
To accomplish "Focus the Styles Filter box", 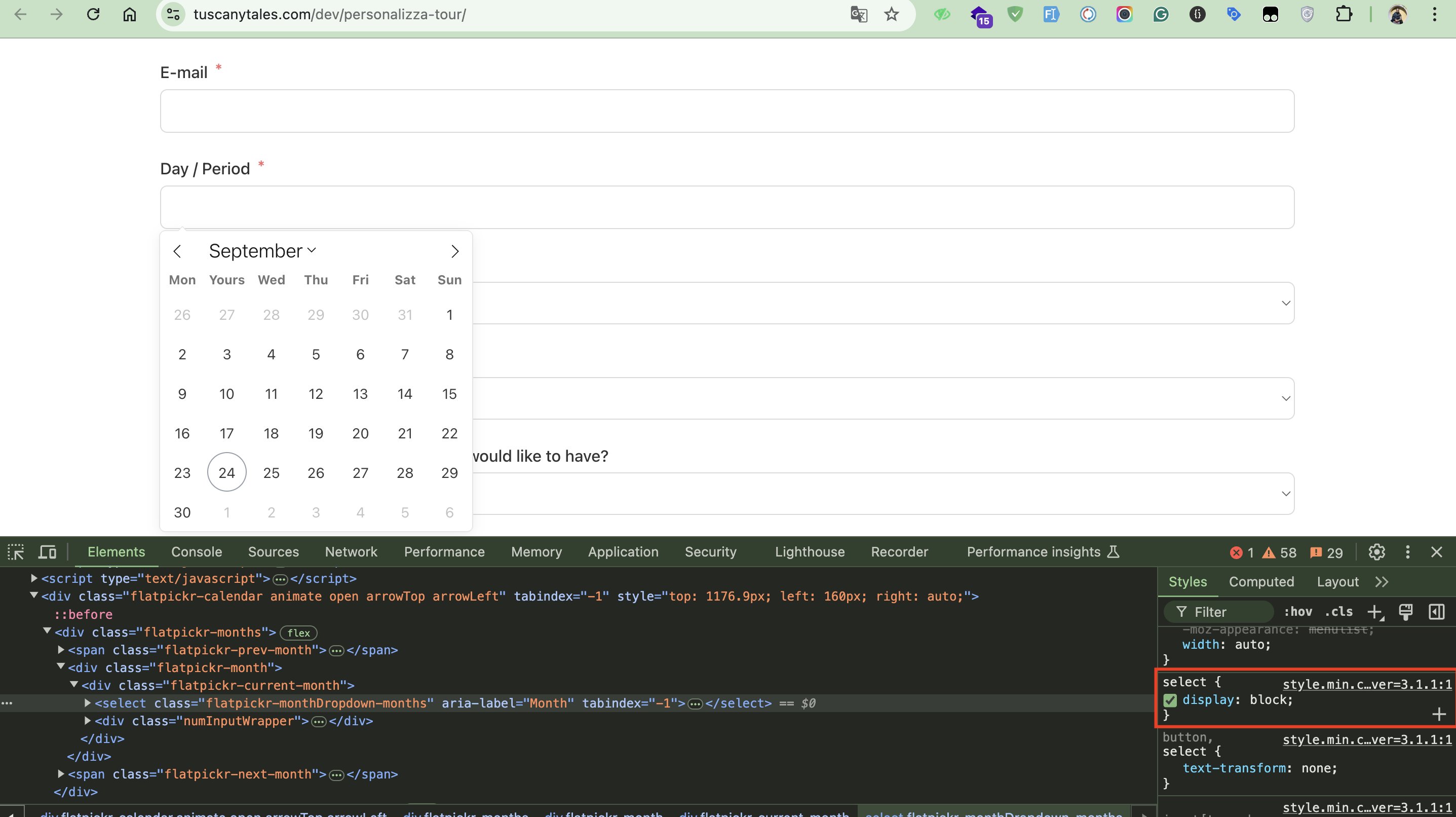I will [x=1218, y=612].
